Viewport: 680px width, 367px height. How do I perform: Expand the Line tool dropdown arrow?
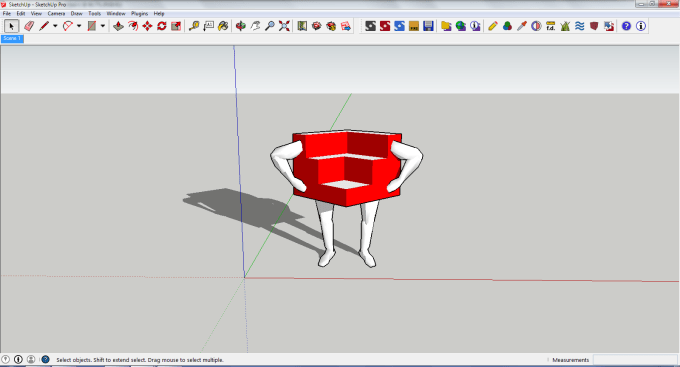pyautogui.click(x=55, y=26)
